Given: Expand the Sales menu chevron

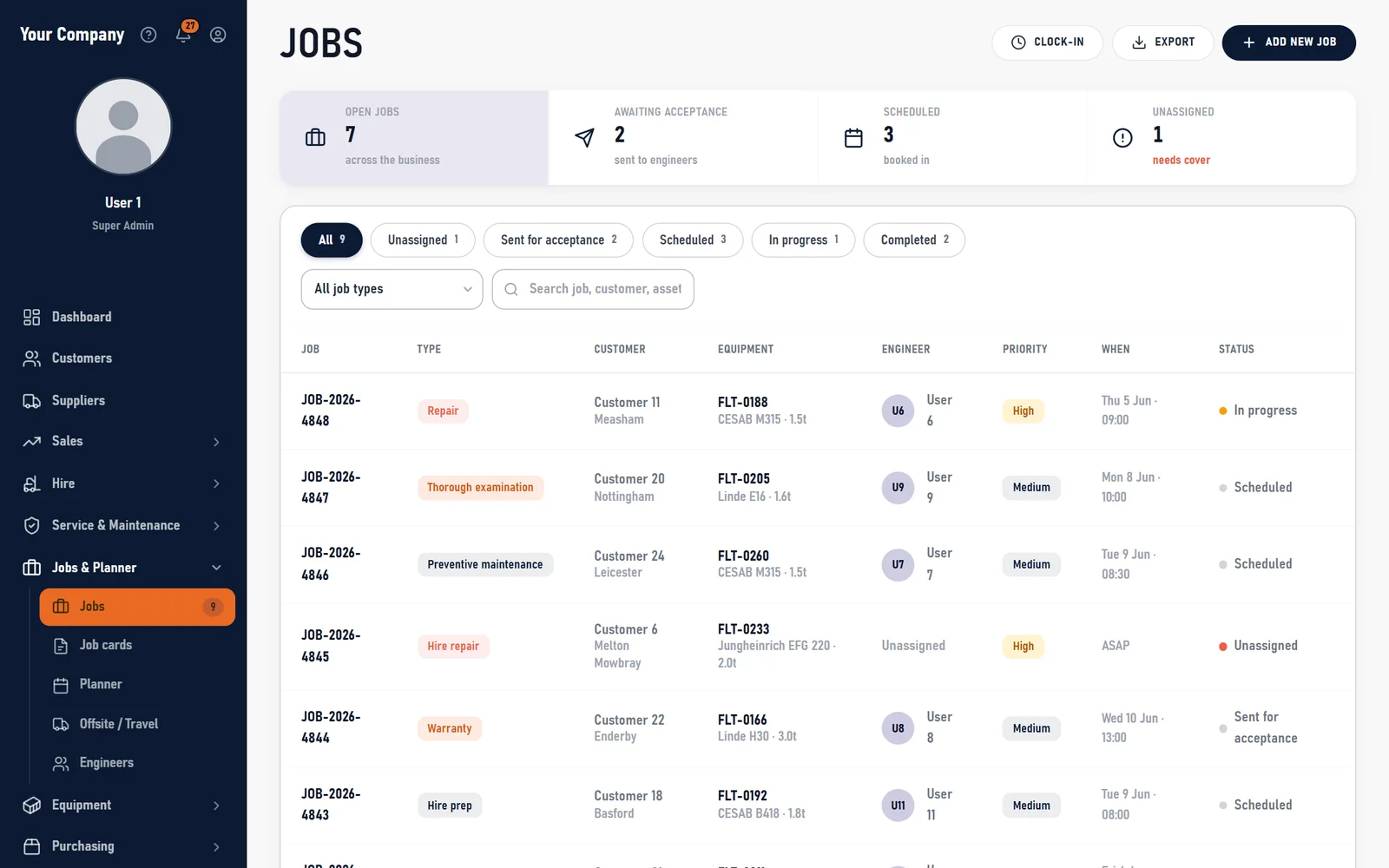Looking at the screenshot, I should [x=216, y=442].
